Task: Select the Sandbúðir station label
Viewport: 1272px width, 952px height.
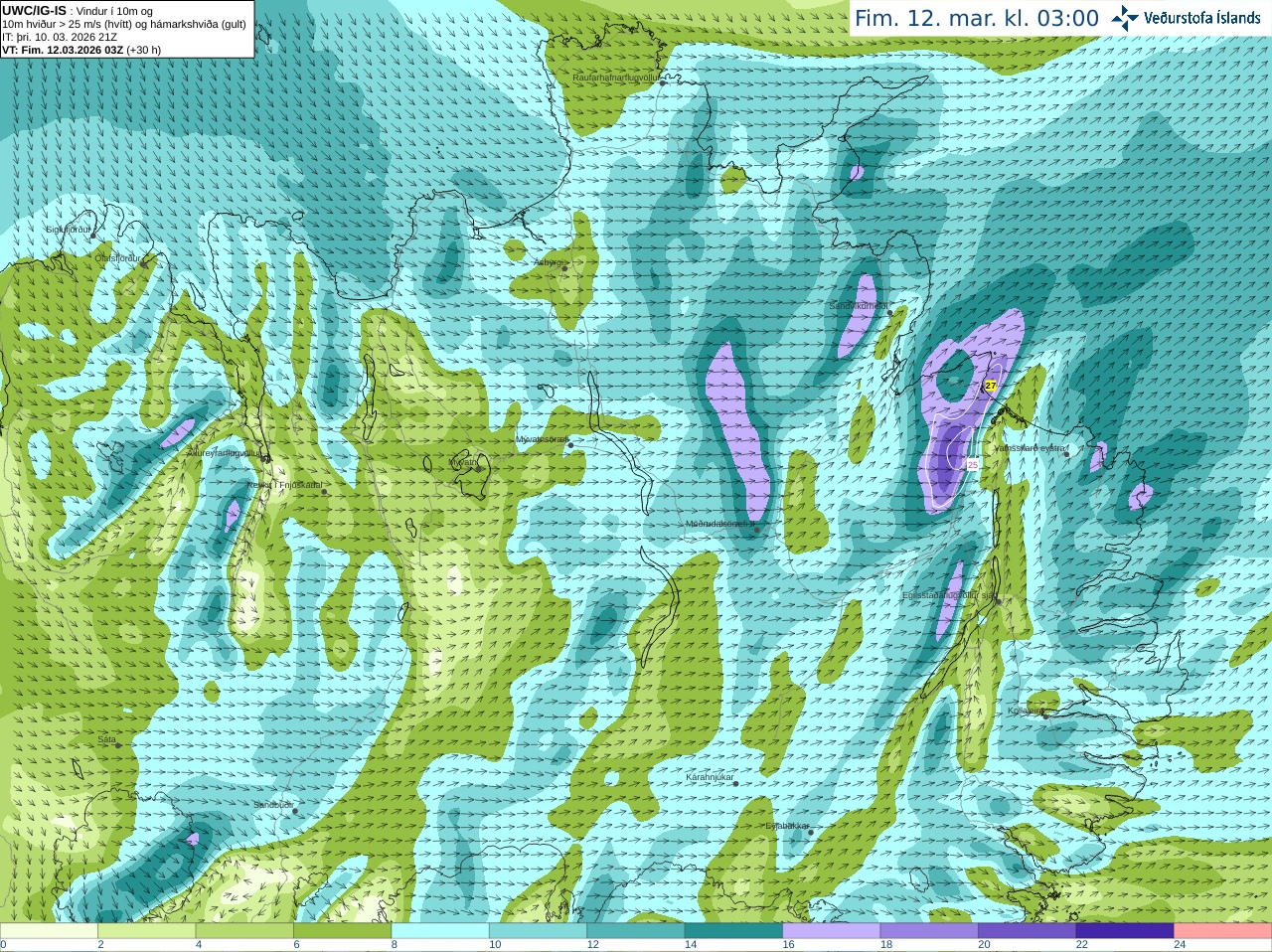Action: tap(273, 805)
